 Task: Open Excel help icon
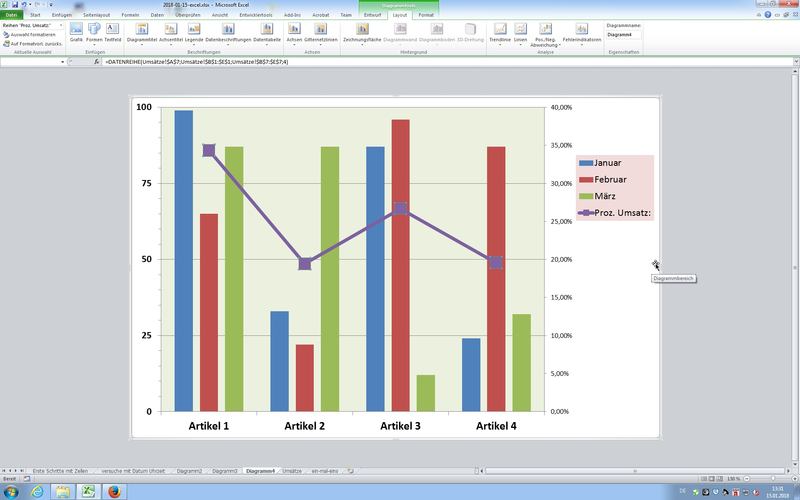point(767,15)
